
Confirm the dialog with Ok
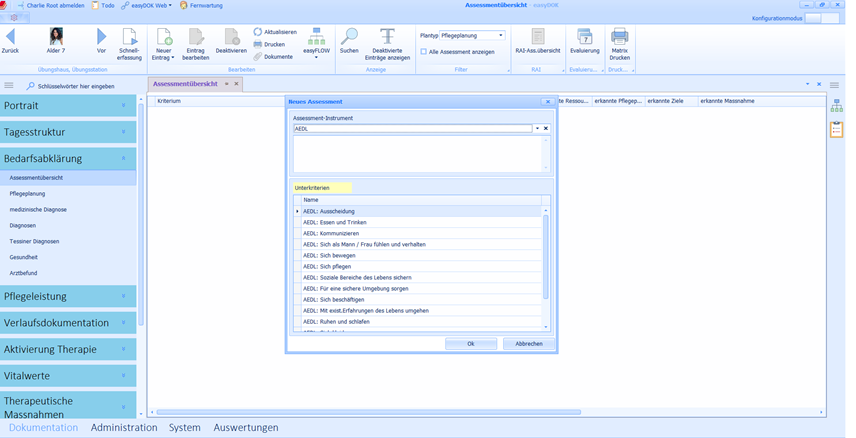point(471,344)
